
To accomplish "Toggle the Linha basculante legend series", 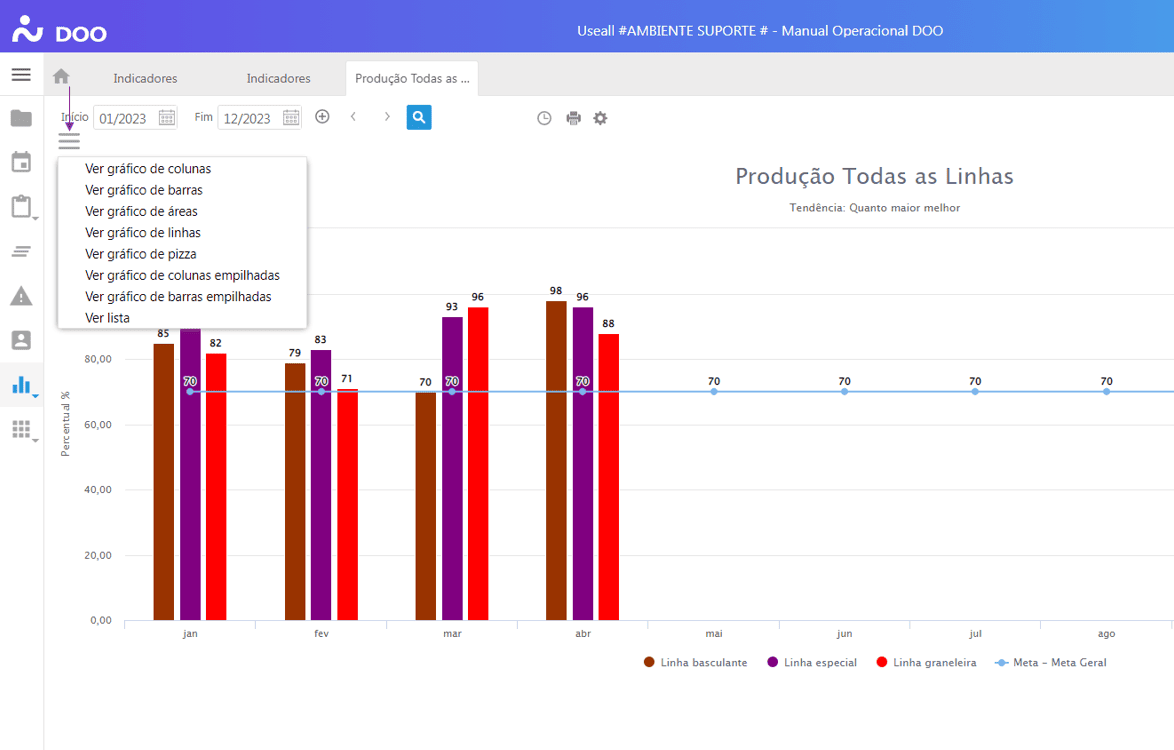I will [x=695, y=662].
